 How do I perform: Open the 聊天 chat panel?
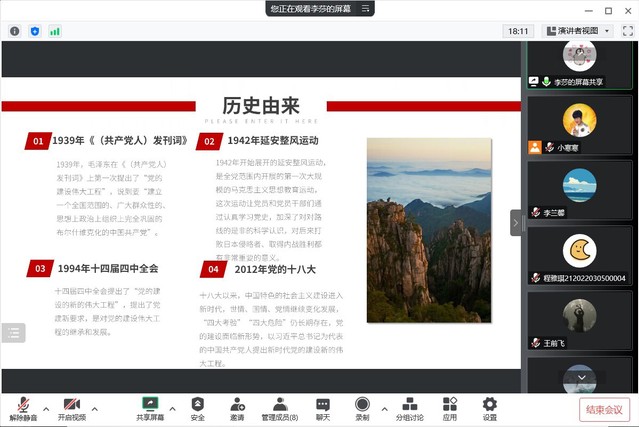coord(323,409)
